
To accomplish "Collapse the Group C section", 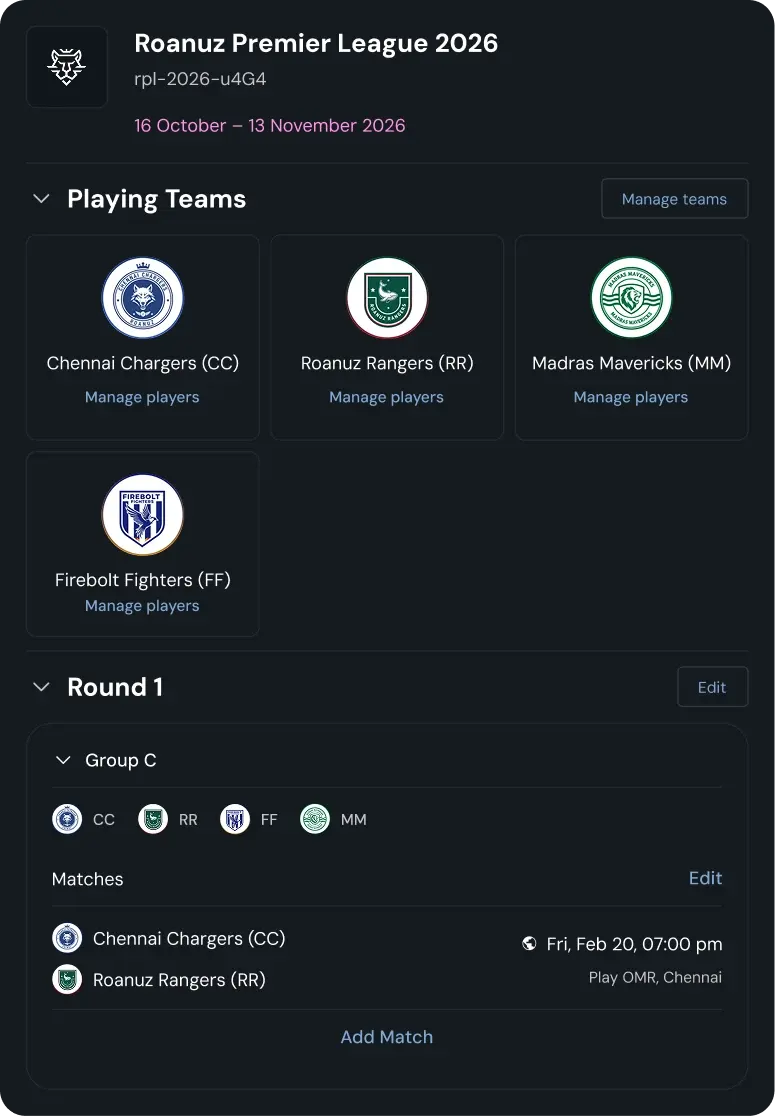I will [x=62, y=760].
